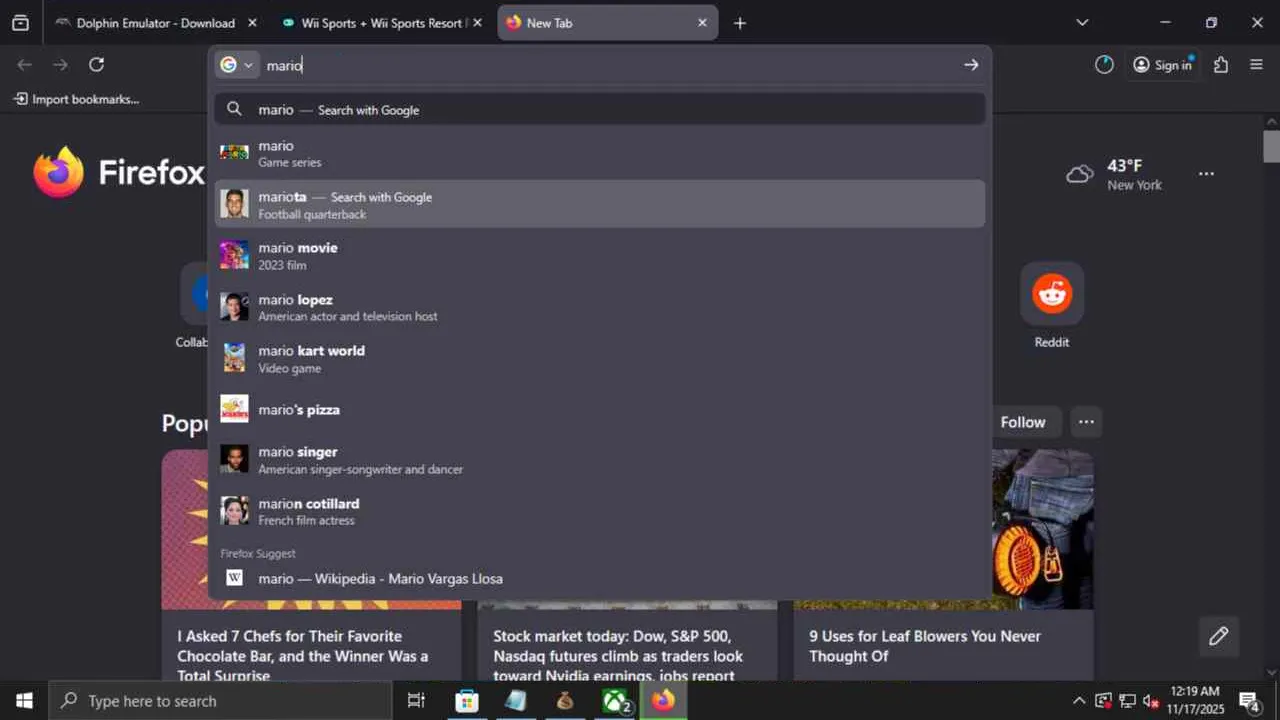Open the network tray icon
Image resolution: width=1280 pixels, height=720 pixels.
(1127, 701)
